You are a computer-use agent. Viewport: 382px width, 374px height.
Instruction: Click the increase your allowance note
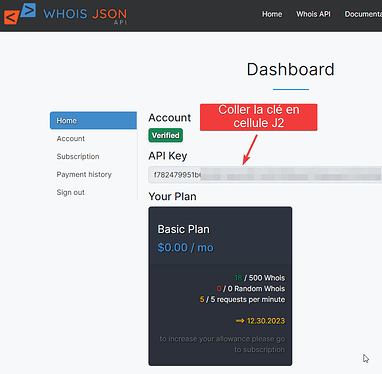point(222,344)
